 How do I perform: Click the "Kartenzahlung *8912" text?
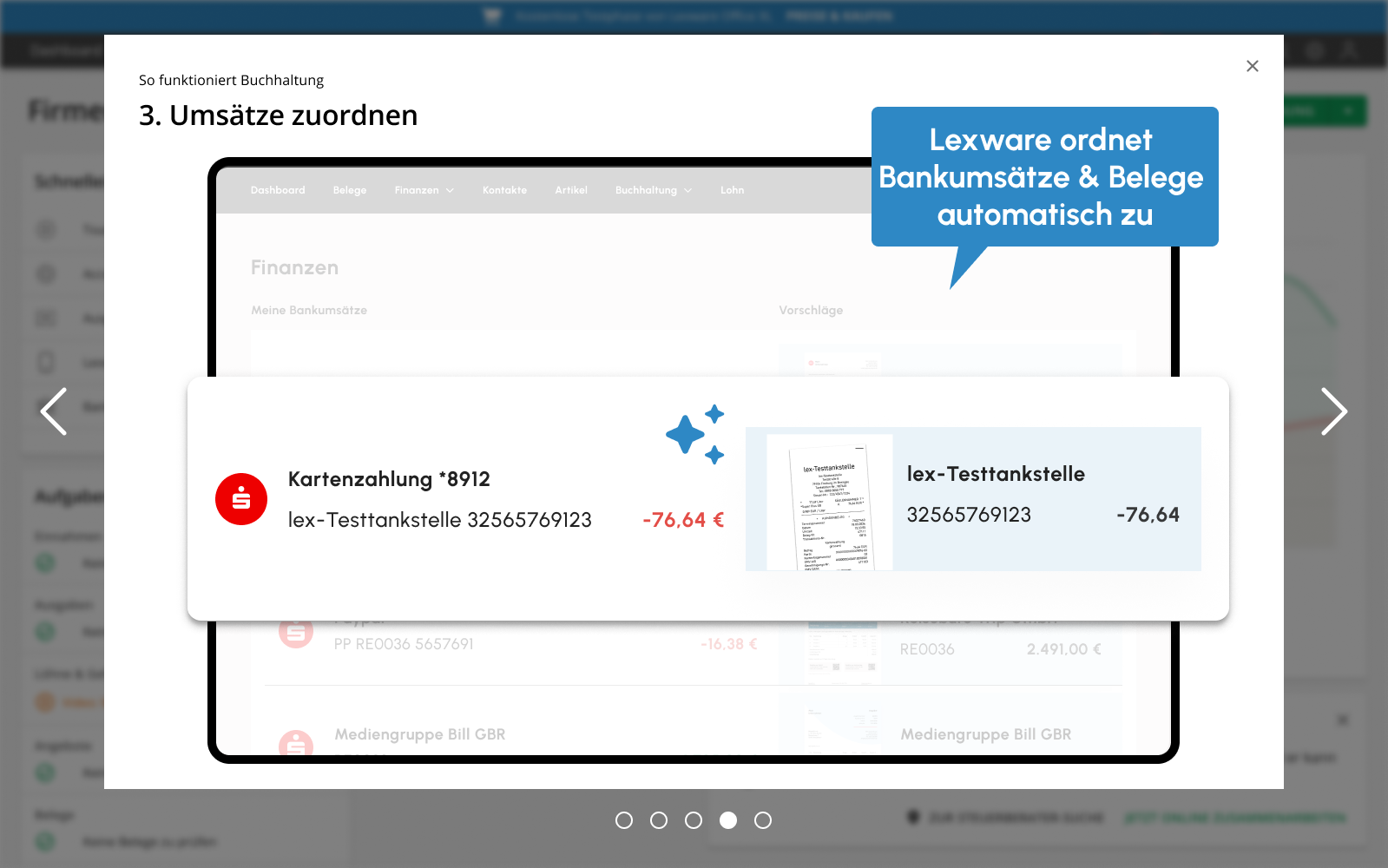tap(389, 479)
